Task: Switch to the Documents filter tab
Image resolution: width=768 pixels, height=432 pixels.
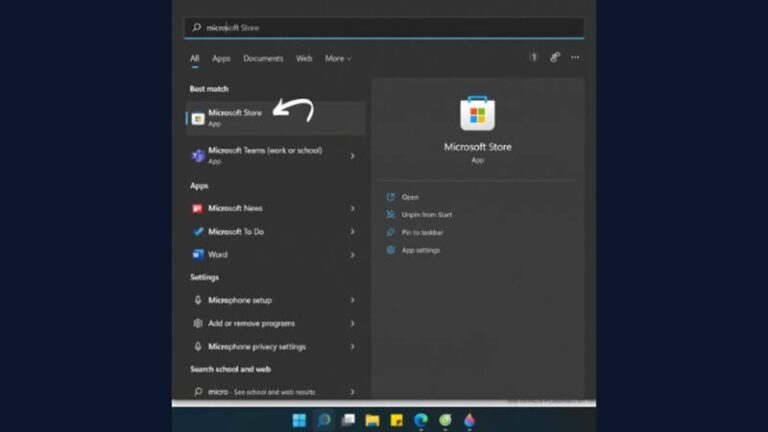Action: coord(263,58)
